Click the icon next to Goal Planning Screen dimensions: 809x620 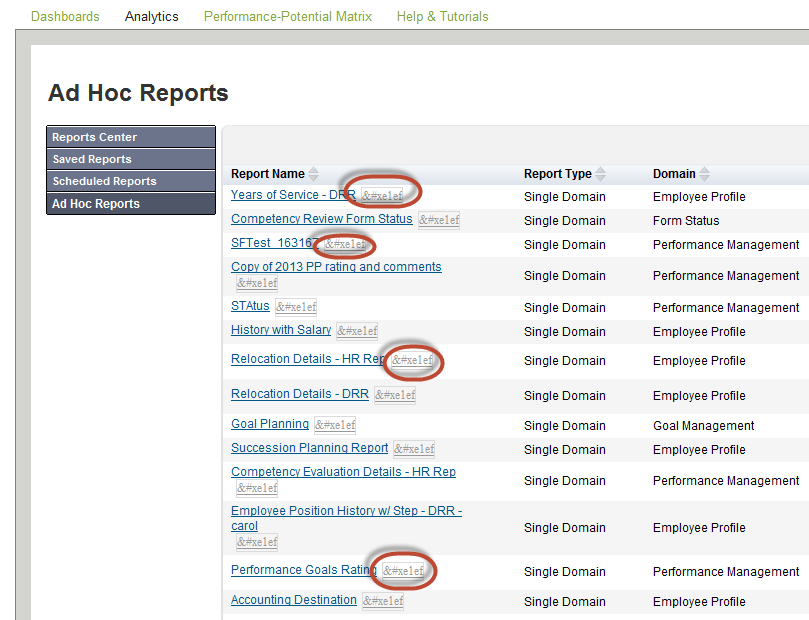335,425
